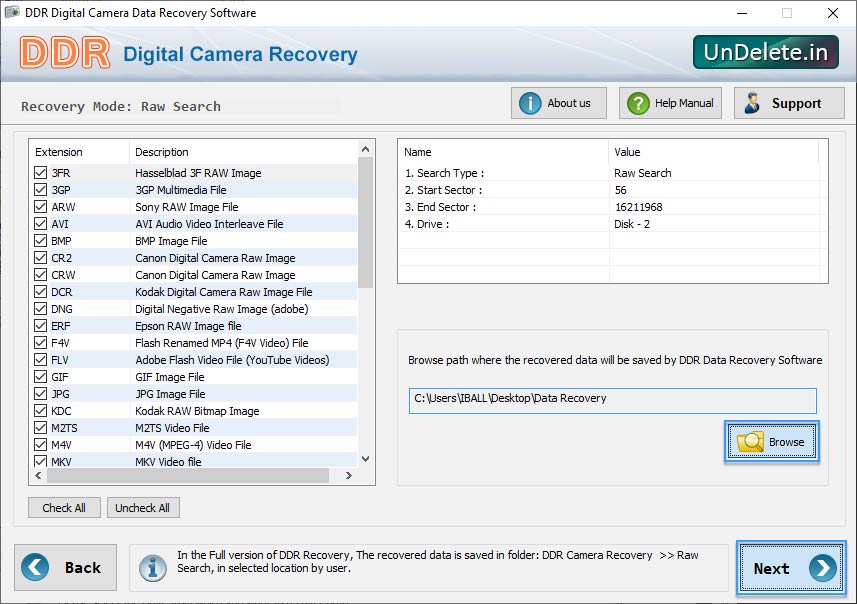The image size is (857, 604).
Task: Close the DDR recovery window
Action: pos(832,13)
